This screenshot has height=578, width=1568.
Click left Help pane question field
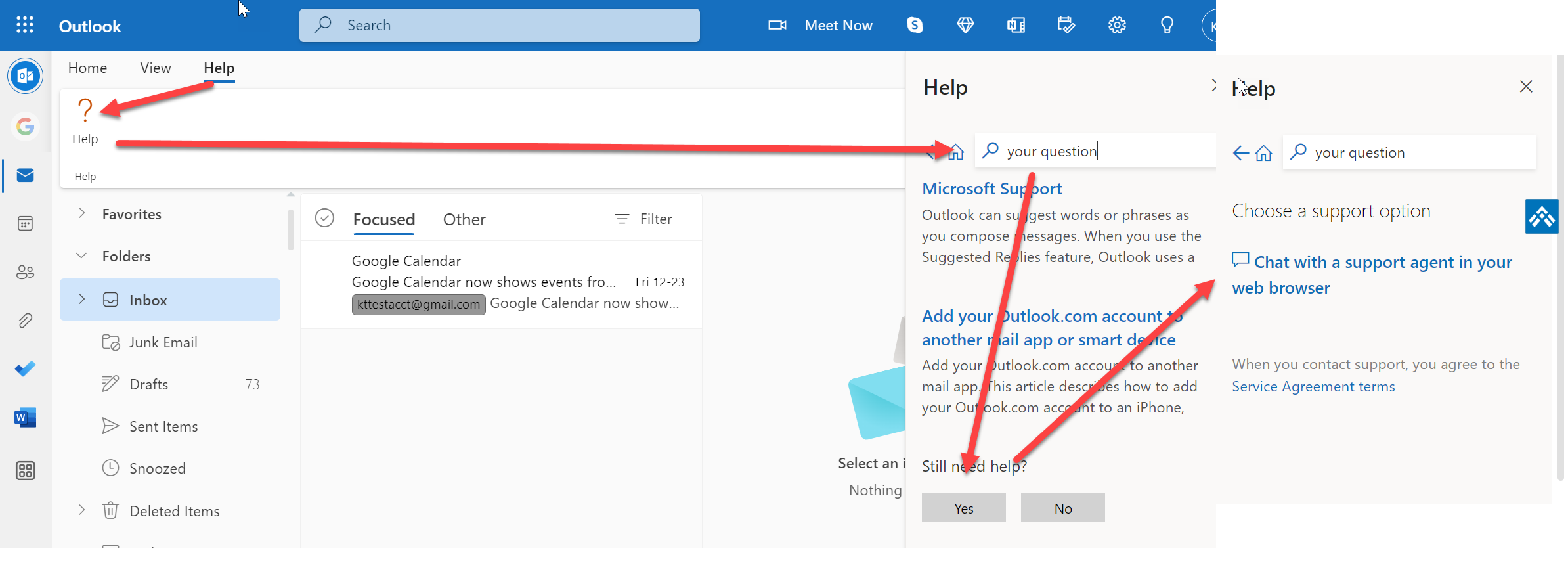point(1095,152)
